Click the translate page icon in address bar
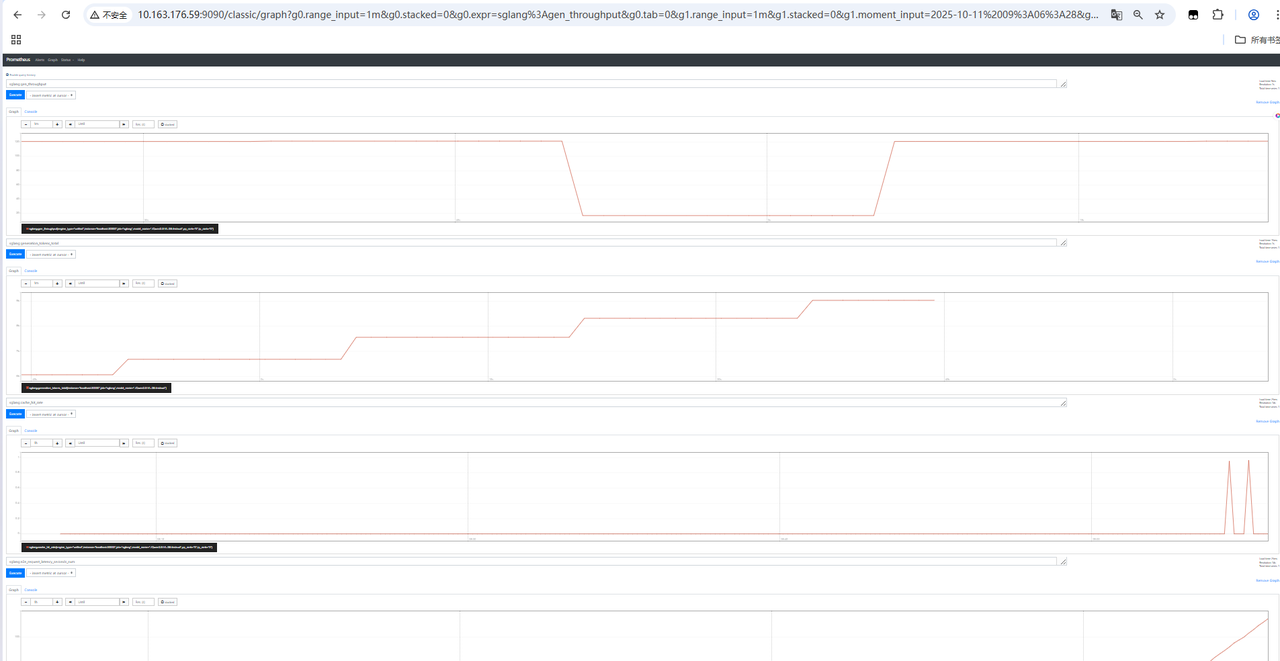Image resolution: width=1280 pixels, height=661 pixels. [1116, 15]
